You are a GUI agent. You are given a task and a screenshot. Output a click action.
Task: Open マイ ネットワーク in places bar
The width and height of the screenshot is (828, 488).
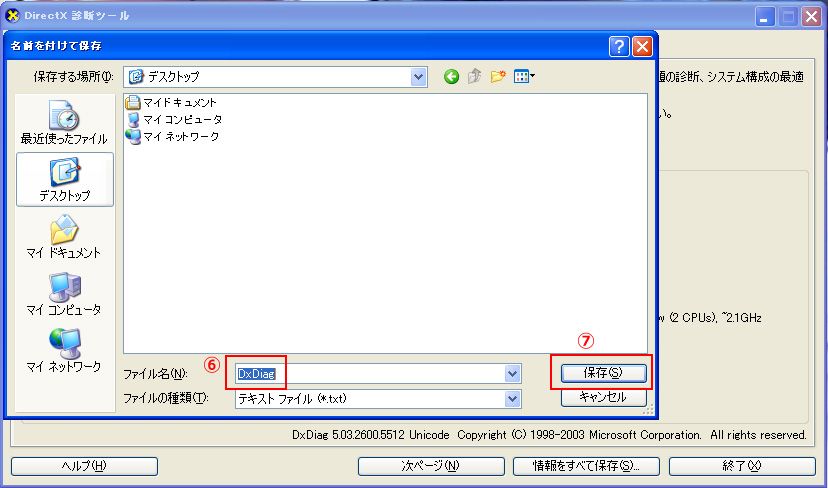[64, 350]
